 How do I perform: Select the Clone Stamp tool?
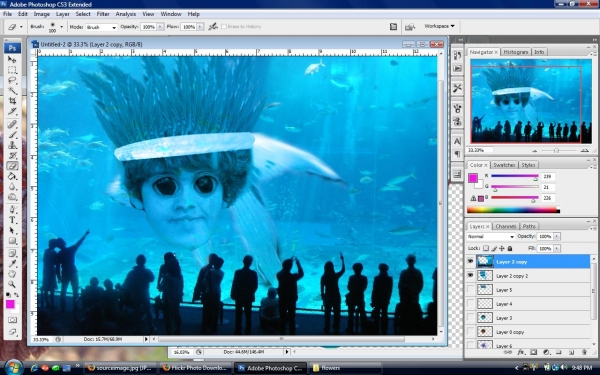click(x=12, y=145)
